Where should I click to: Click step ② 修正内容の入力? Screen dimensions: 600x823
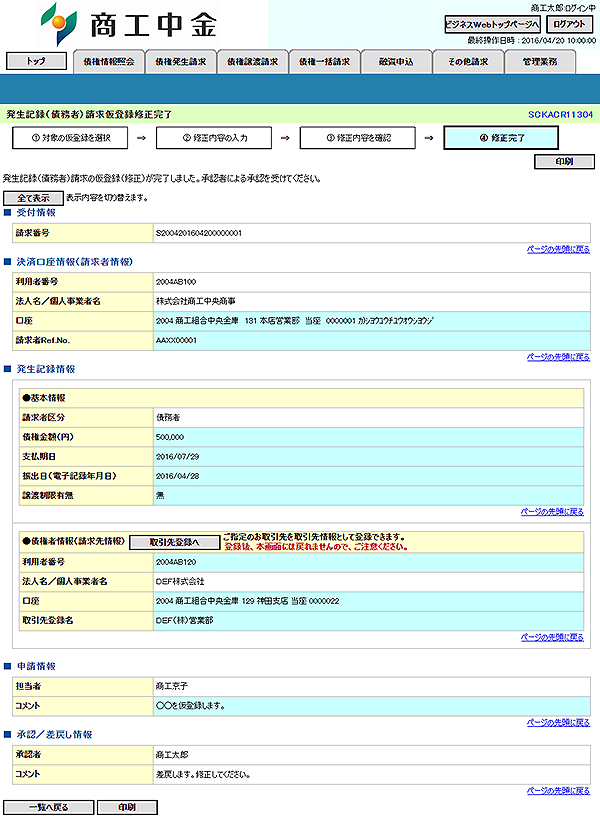click(x=214, y=138)
